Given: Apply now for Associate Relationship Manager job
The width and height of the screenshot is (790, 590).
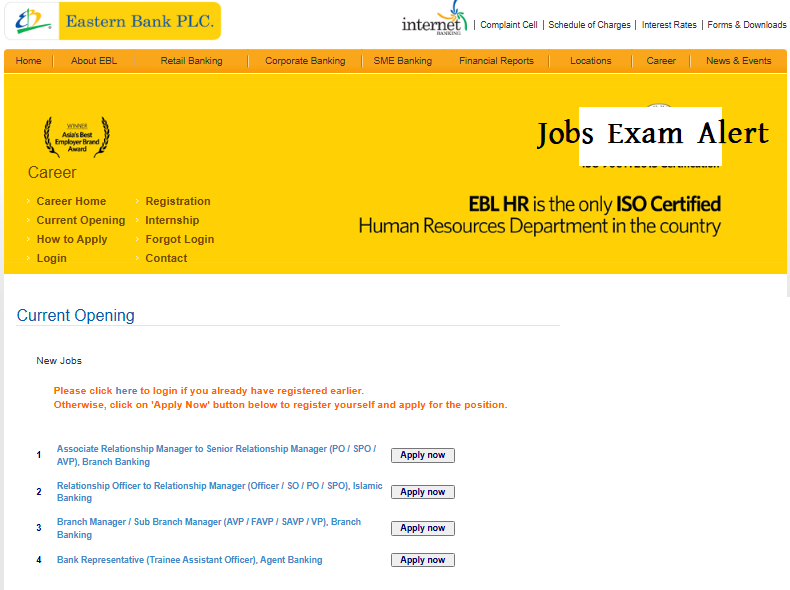Looking at the screenshot, I should tap(423, 455).
